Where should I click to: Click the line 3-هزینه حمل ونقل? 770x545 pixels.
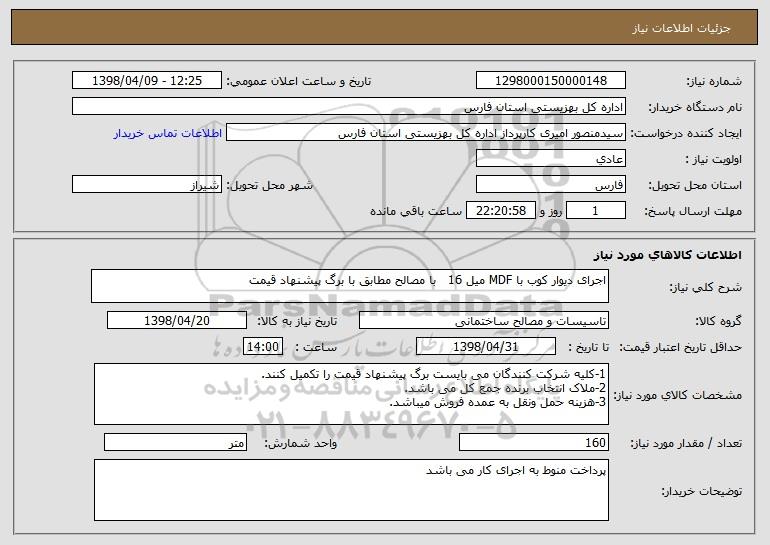(x=498, y=403)
